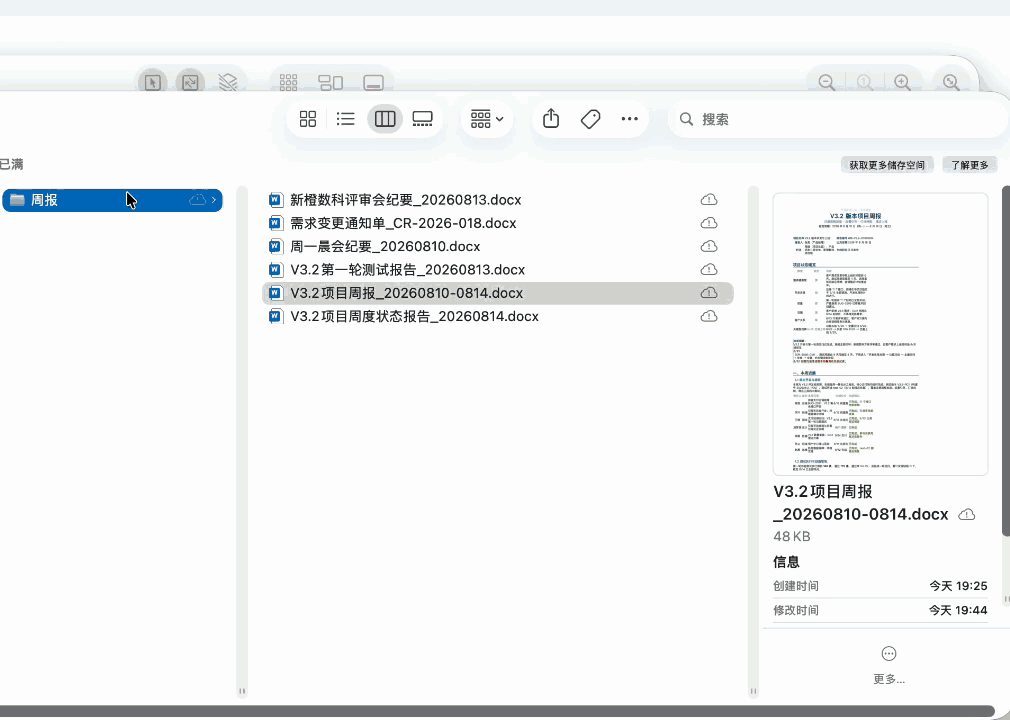
Task: Select the 周报 folder in column
Action: (113, 200)
